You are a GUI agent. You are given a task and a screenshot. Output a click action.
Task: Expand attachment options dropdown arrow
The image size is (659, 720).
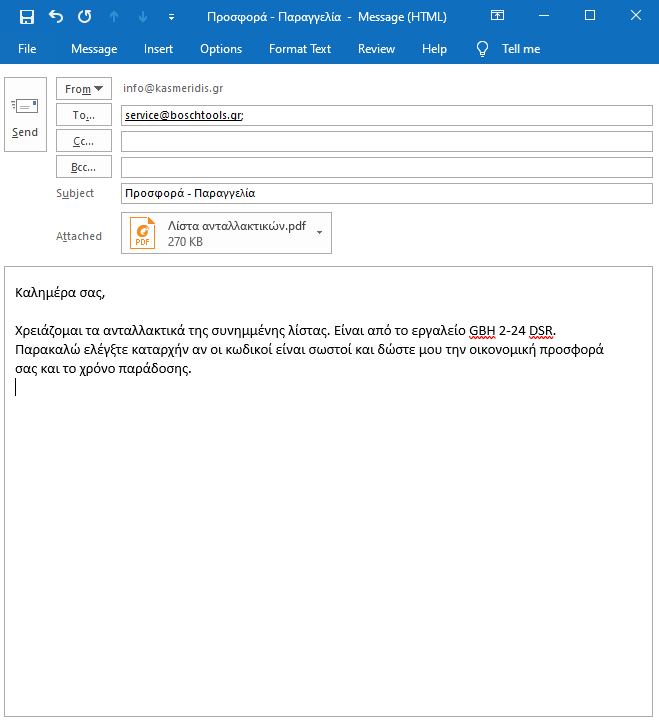coord(319,233)
